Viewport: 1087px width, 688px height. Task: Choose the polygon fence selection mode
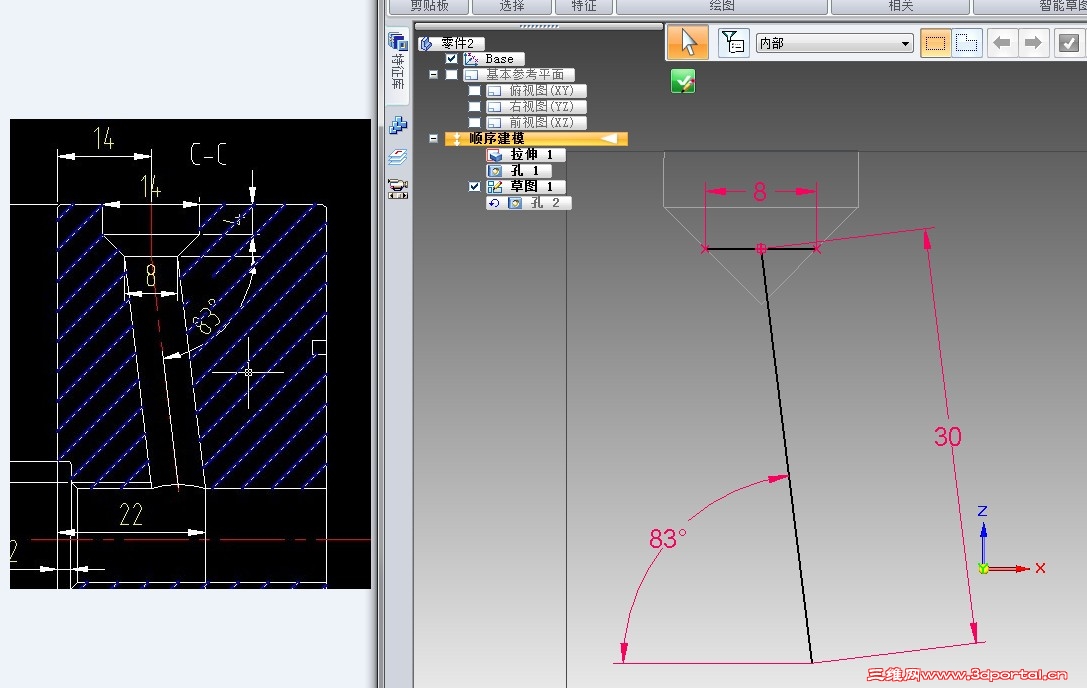click(x=966, y=43)
